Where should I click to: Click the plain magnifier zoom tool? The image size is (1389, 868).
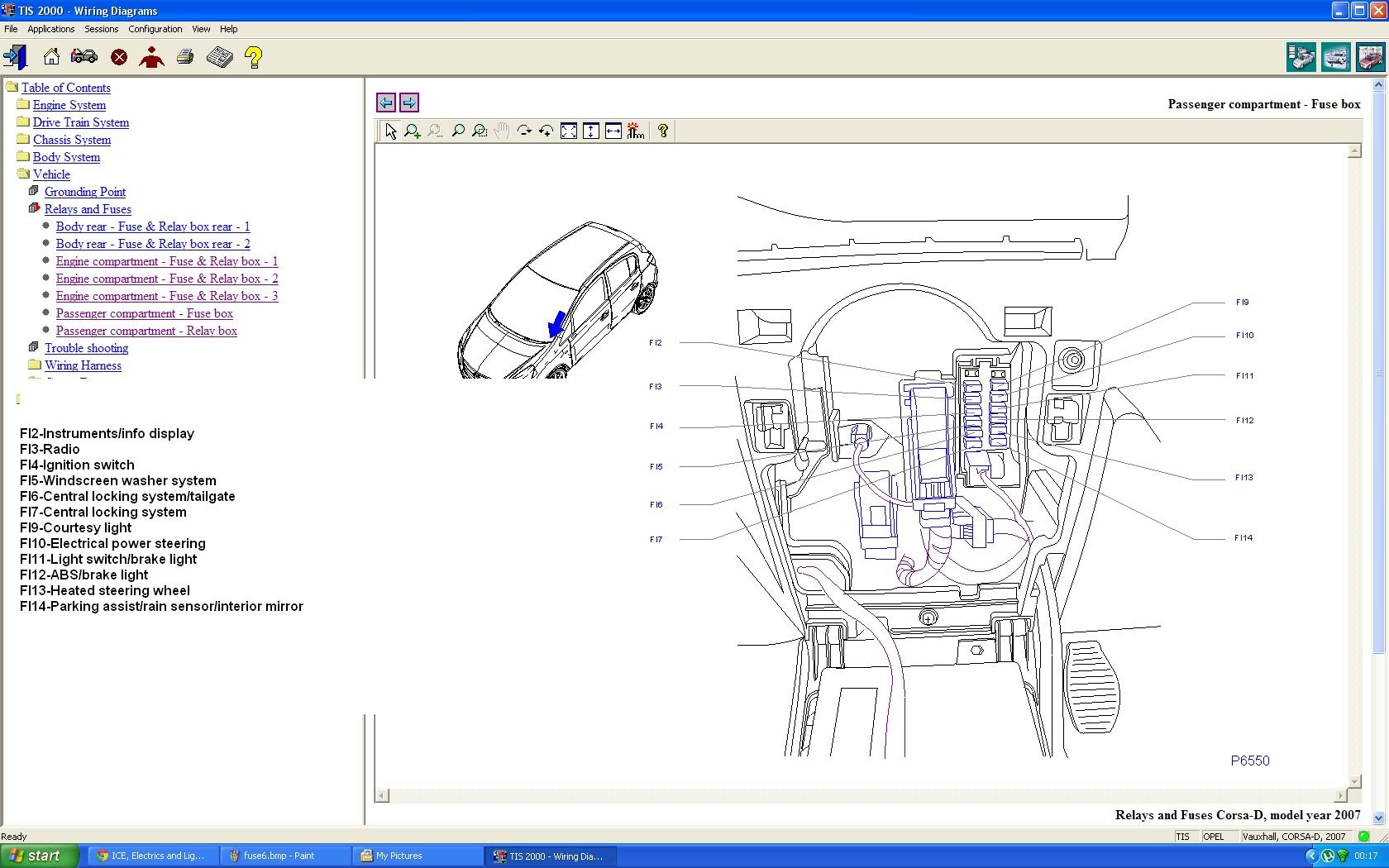tap(457, 131)
